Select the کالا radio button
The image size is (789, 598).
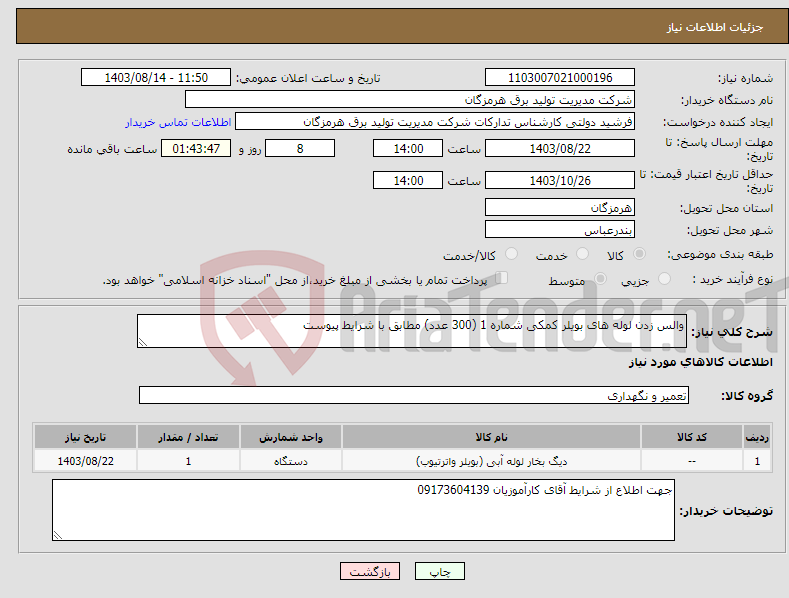(x=639, y=254)
